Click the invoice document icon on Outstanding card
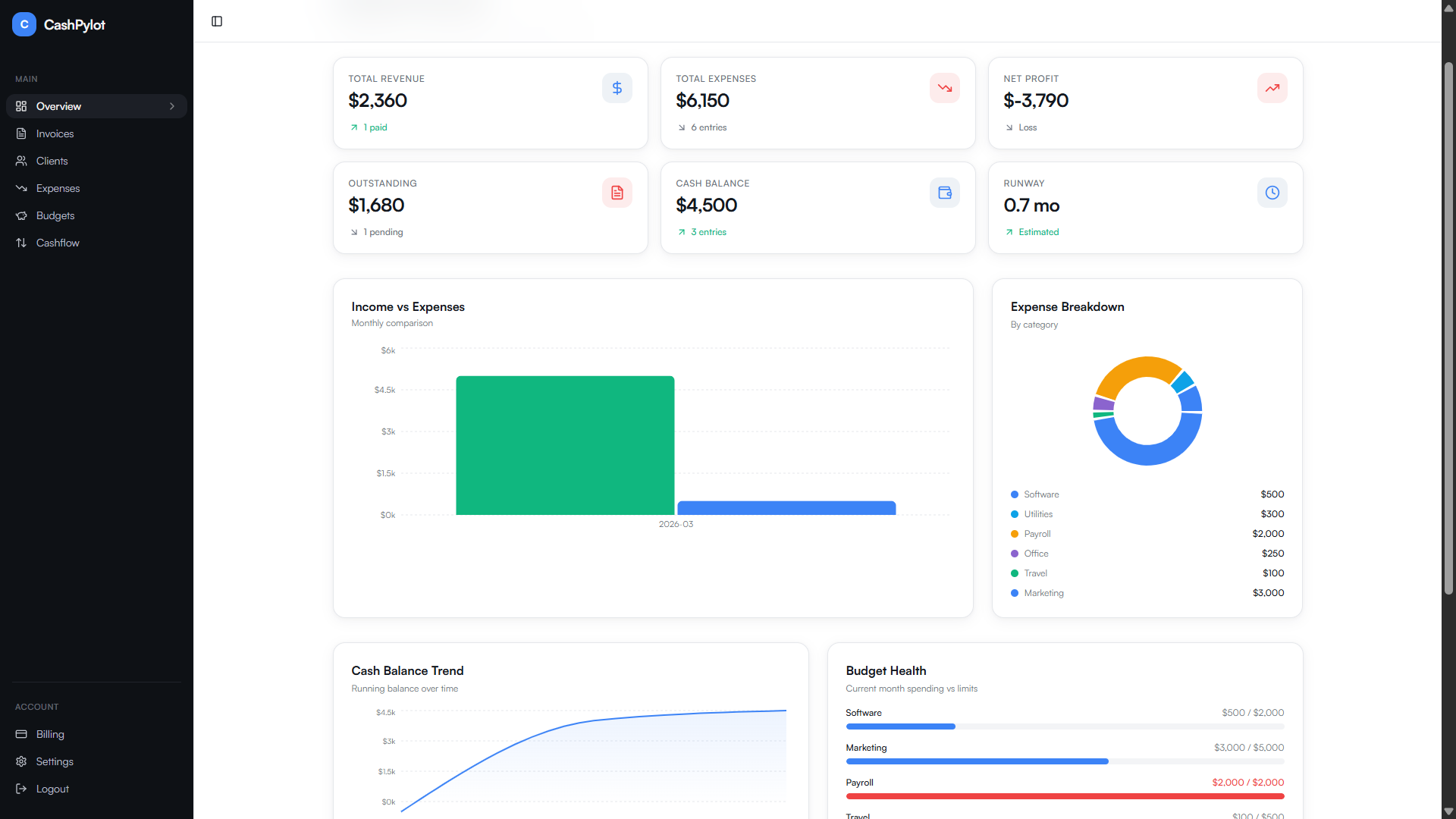1456x819 pixels. pos(617,192)
